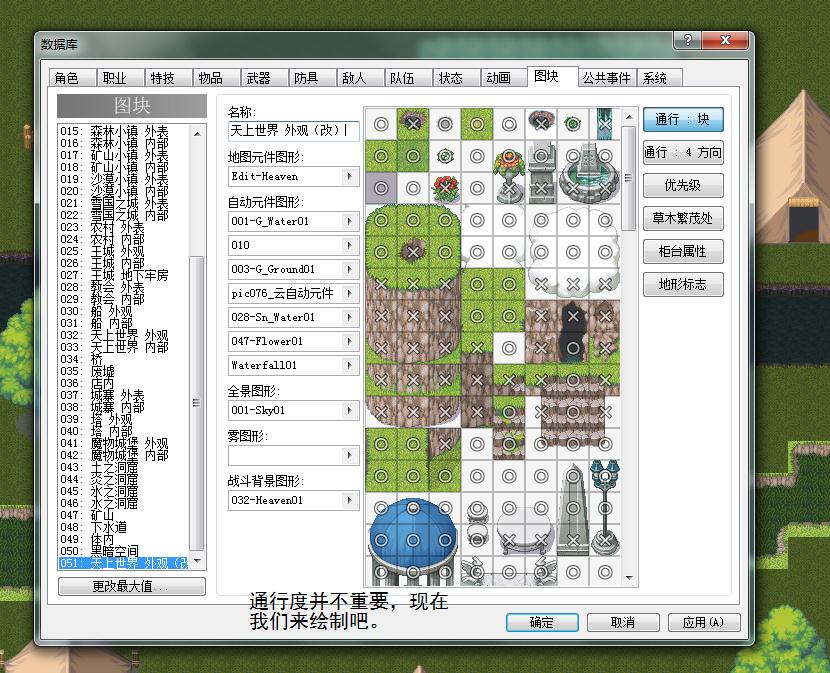
Task: Select the small stone stool tile
Action: pyautogui.click(x=477, y=540)
